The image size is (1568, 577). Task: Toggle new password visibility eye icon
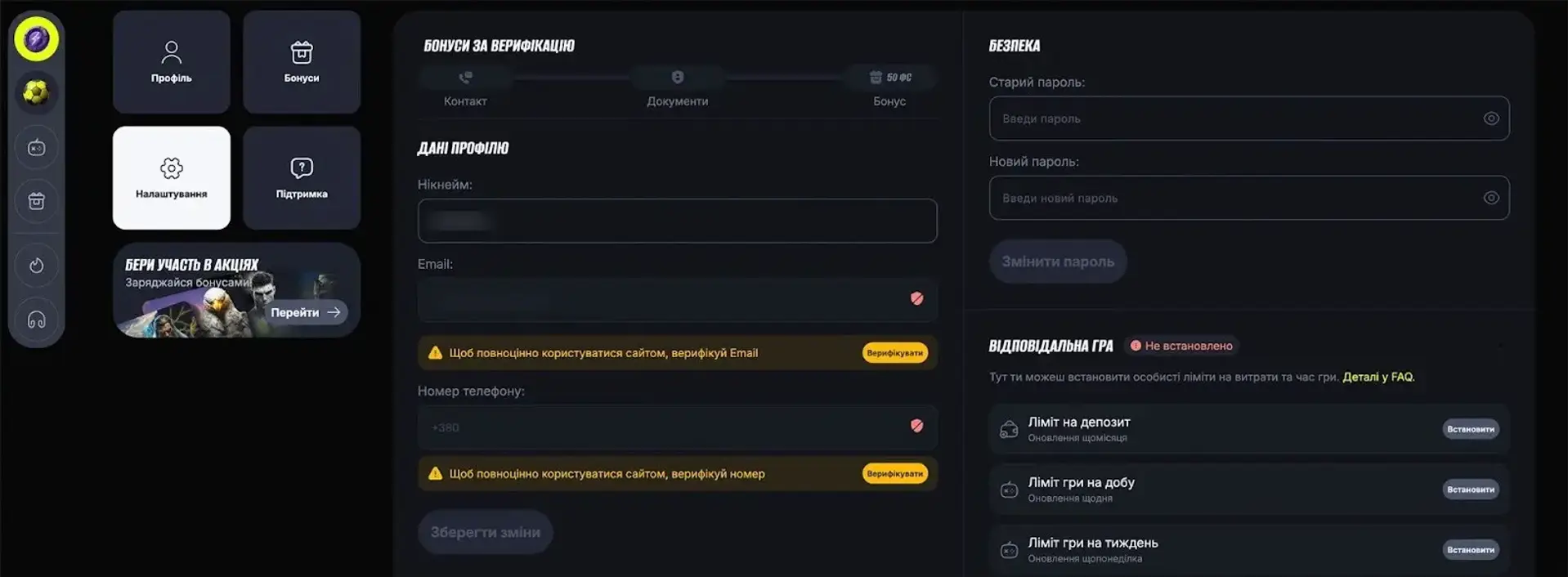click(1491, 198)
